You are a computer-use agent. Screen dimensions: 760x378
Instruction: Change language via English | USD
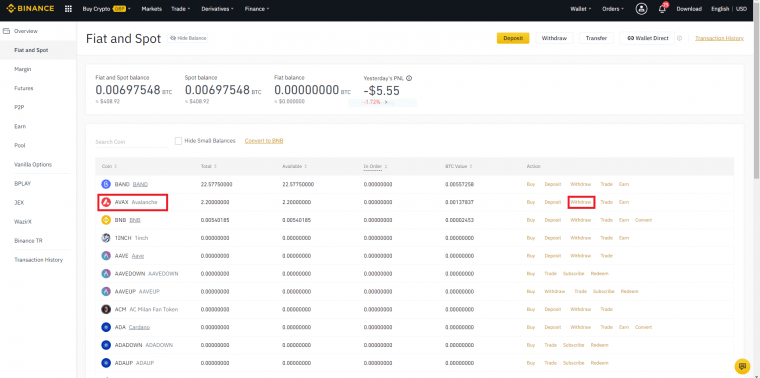coord(729,9)
